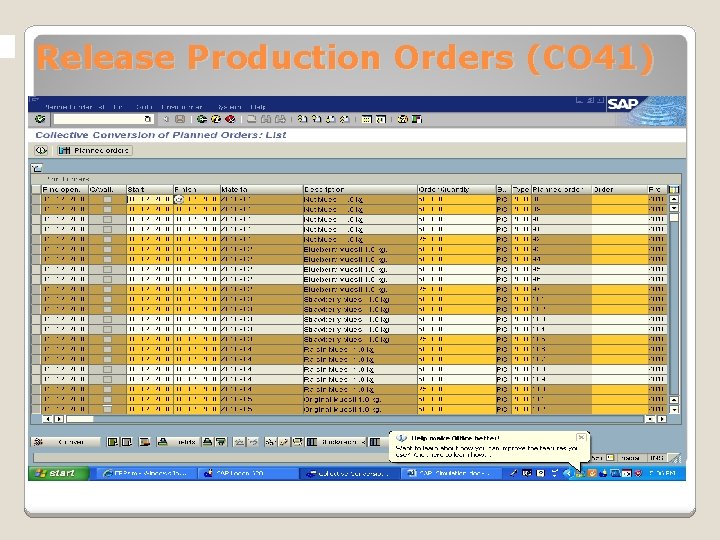
Task: Click the horizontal scrollbar thumb
Action: pos(80,419)
